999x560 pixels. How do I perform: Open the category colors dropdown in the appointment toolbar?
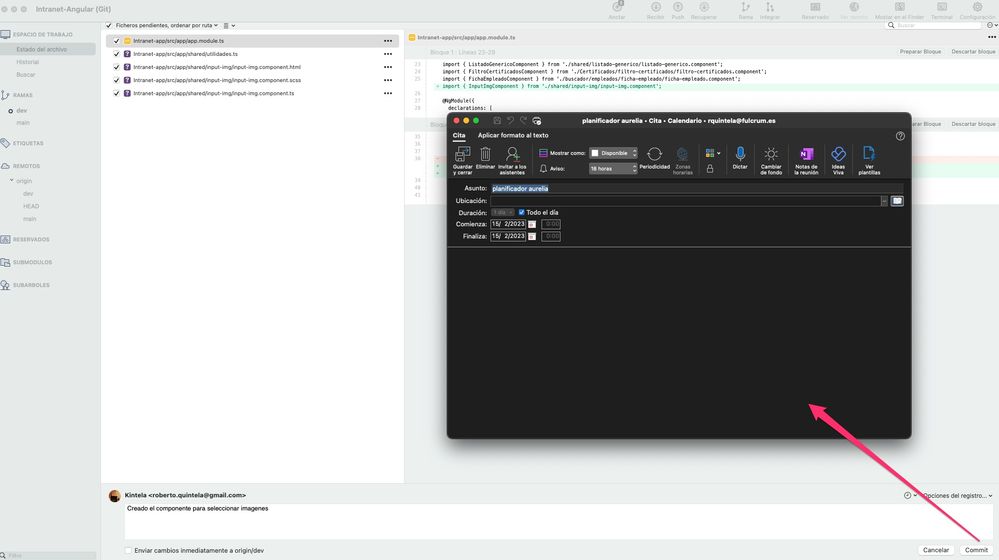coord(713,153)
